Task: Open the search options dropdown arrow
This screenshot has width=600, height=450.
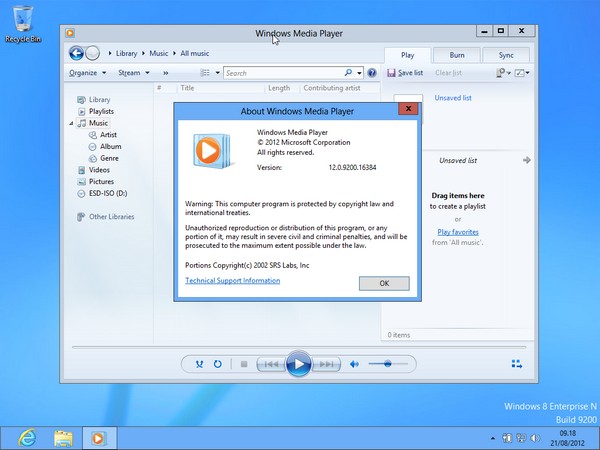Action: pos(359,73)
